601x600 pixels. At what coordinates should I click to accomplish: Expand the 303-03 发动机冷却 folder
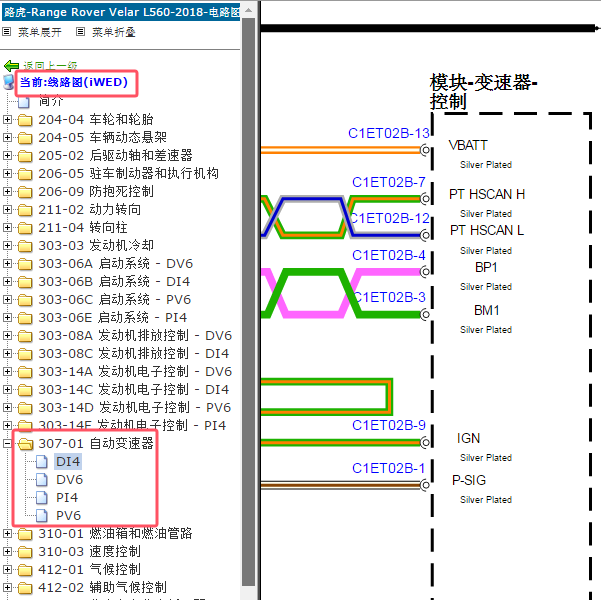(x=7, y=245)
